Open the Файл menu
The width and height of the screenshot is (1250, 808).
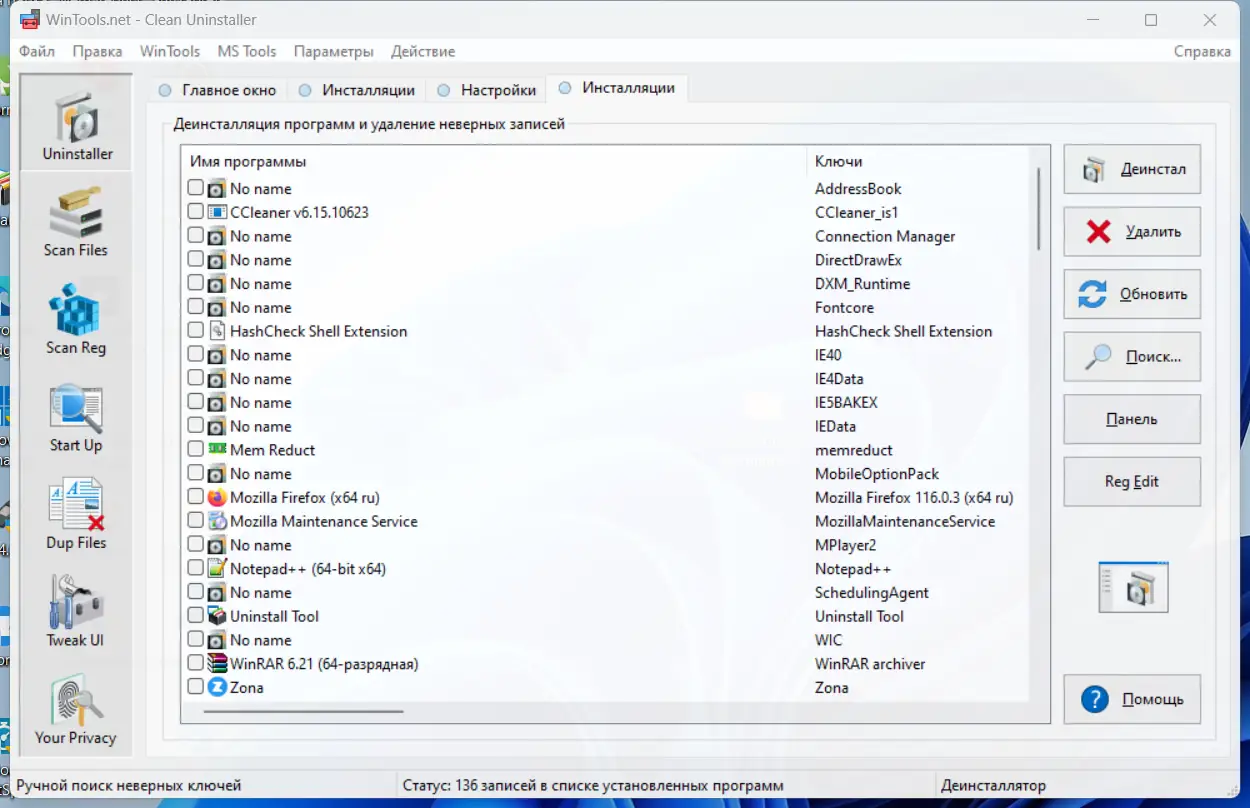click(x=37, y=51)
